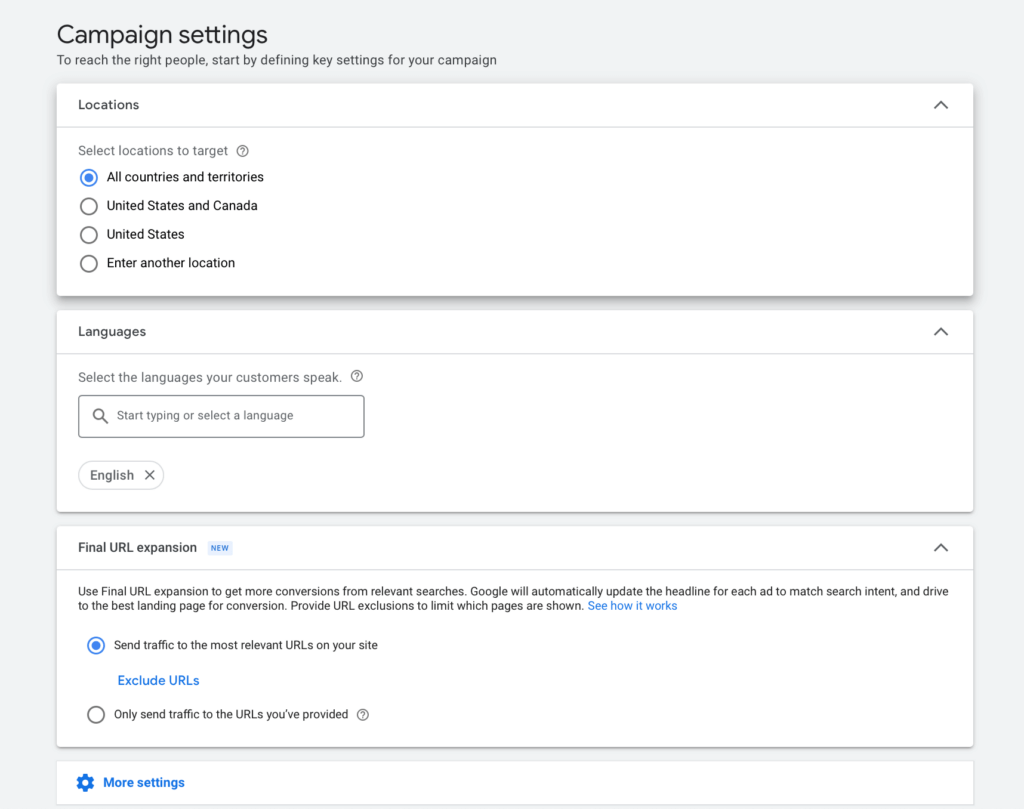1024x809 pixels.
Task: Collapse the Locations section
Action: (x=940, y=105)
